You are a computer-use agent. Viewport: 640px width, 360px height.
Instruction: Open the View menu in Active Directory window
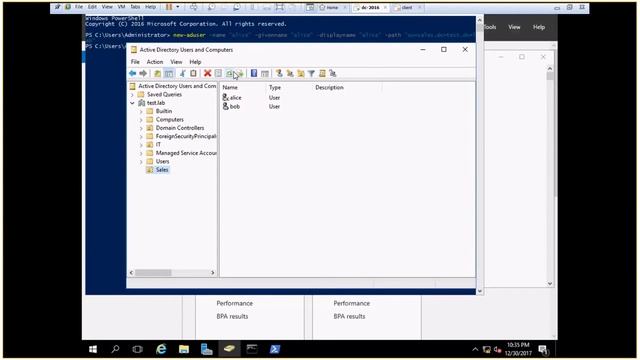tap(176, 62)
